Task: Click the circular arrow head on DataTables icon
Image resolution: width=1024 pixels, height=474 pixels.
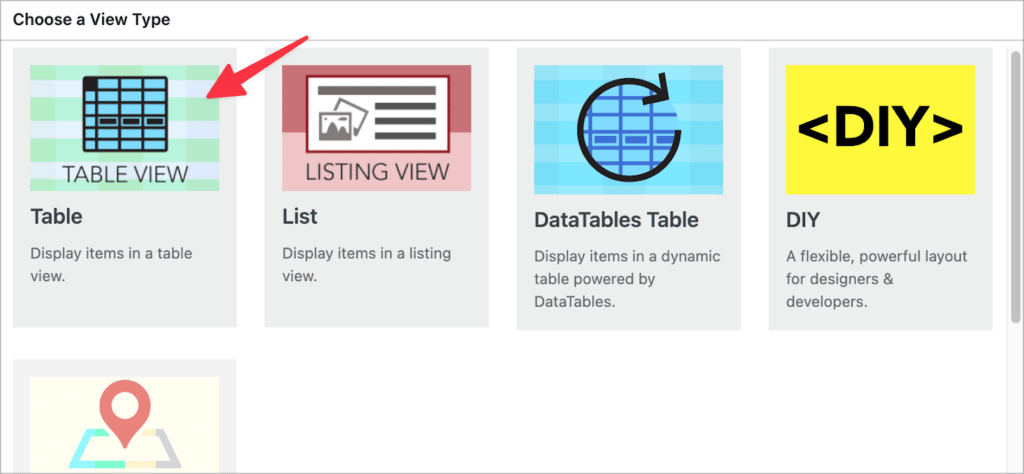Action: [x=658, y=90]
